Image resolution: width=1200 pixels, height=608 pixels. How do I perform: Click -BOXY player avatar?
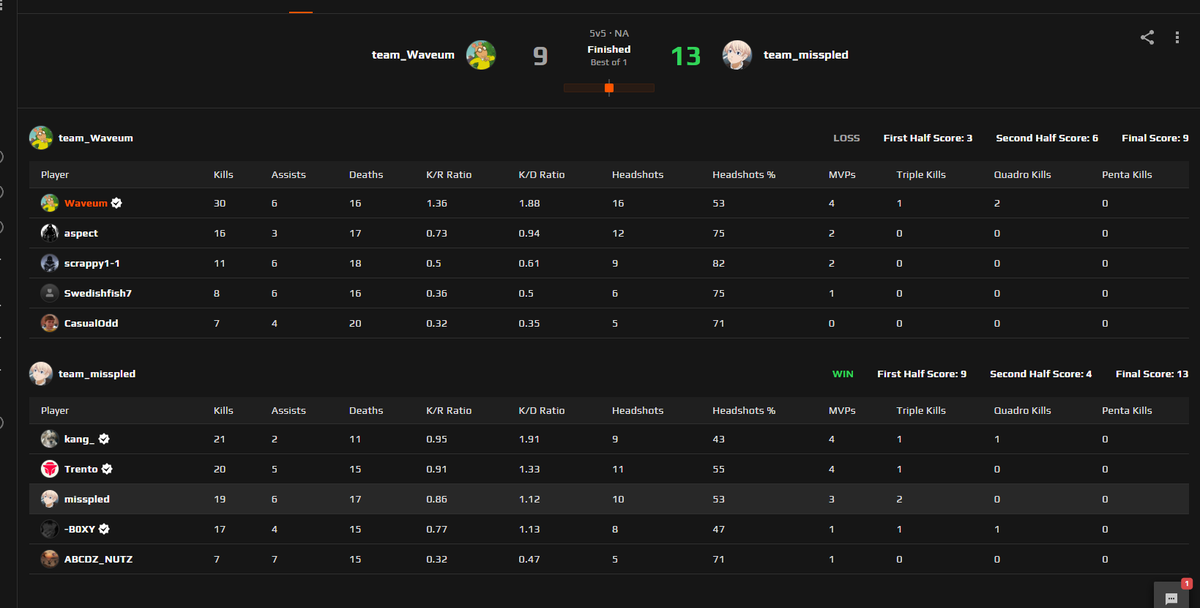pyautogui.click(x=49, y=529)
